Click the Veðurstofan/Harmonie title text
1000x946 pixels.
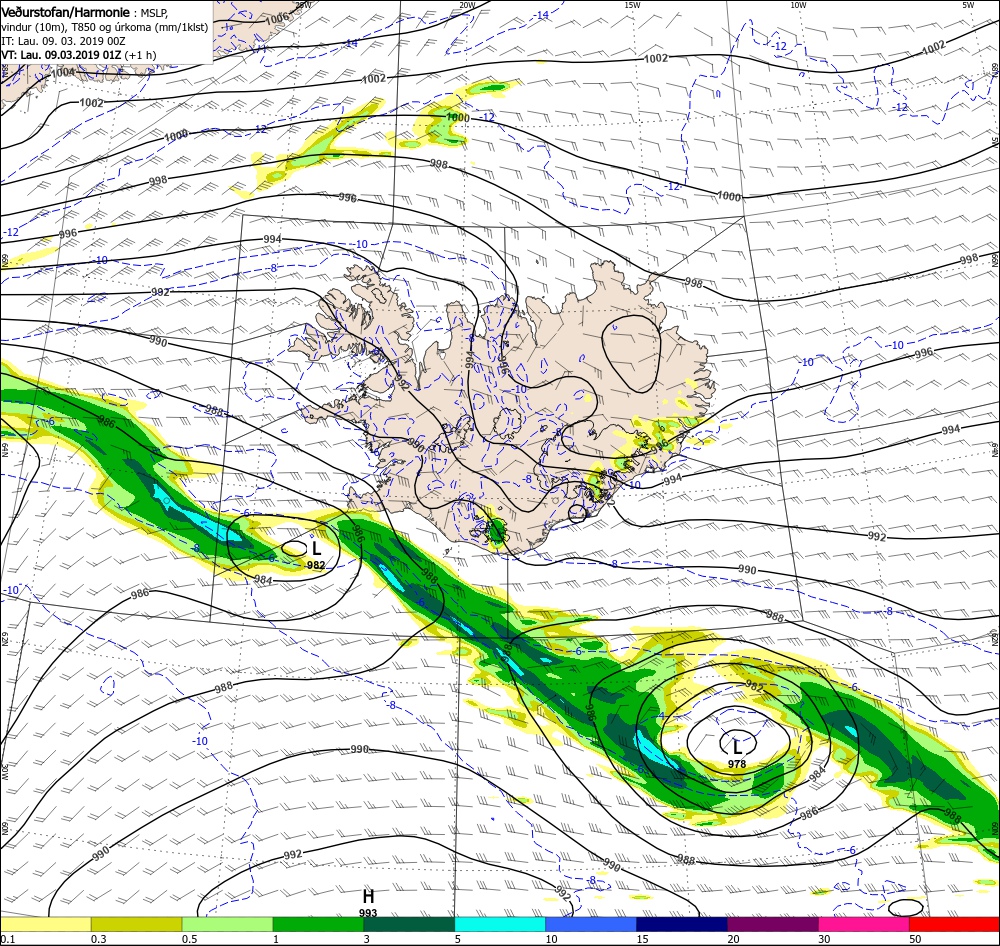point(66,12)
